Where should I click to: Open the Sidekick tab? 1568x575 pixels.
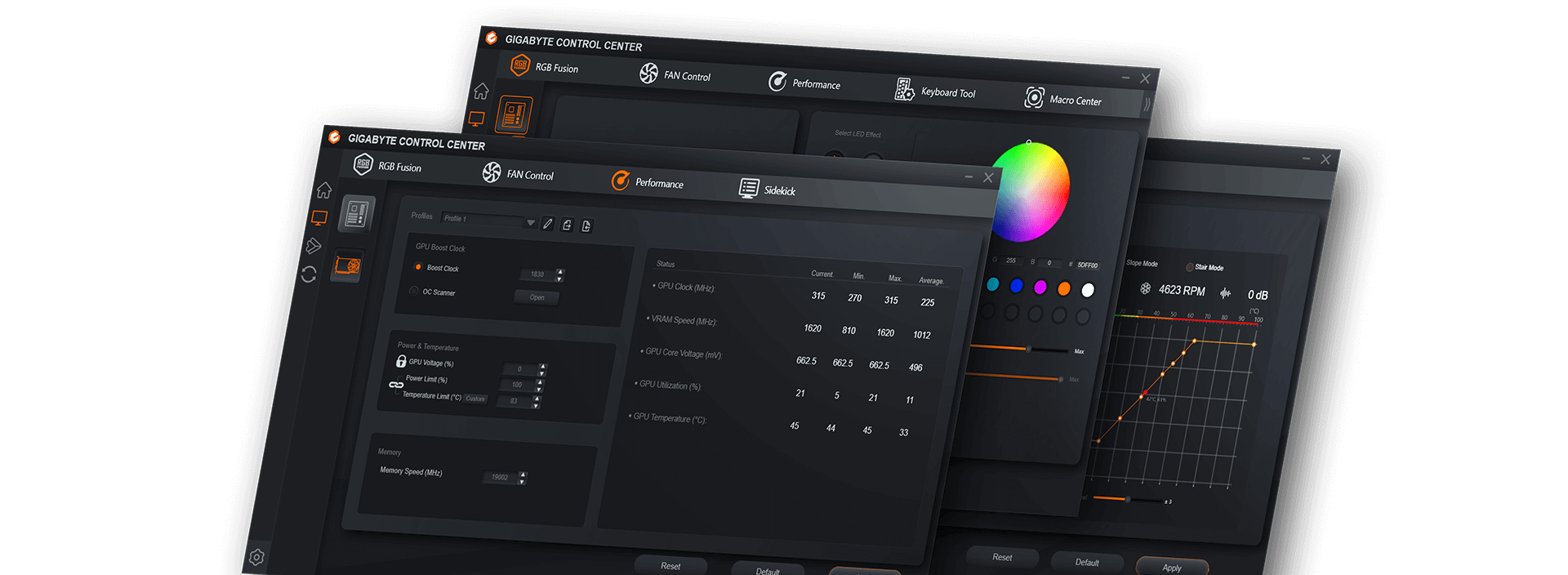[x=767, y=189]
